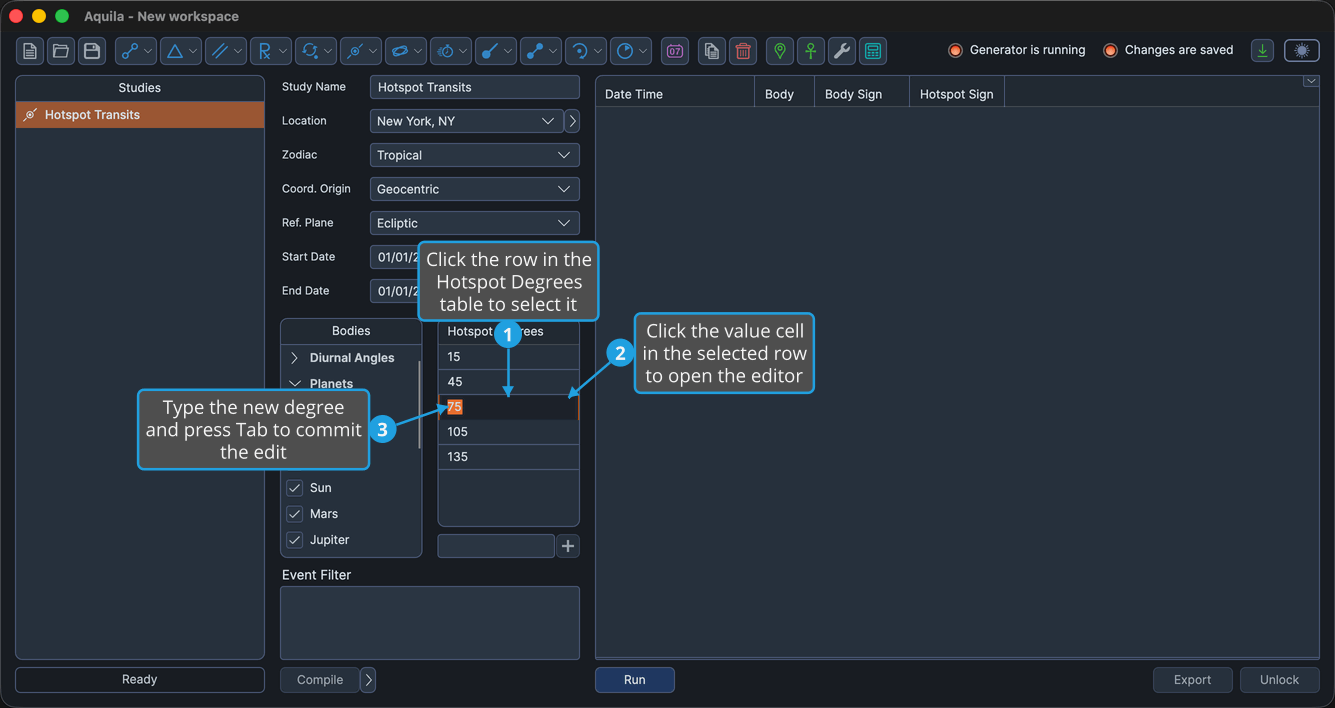Screen dimensions: 1335x708
Task: Sort by the Hotspot Sign column header
Action: [x=957, y=94]
